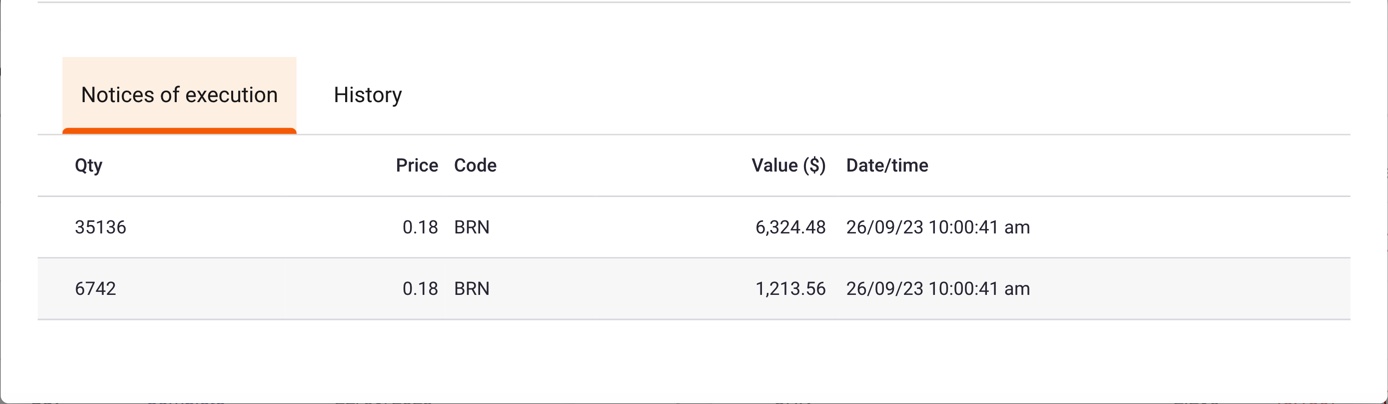Sort by the Price column header

[416, 166]
